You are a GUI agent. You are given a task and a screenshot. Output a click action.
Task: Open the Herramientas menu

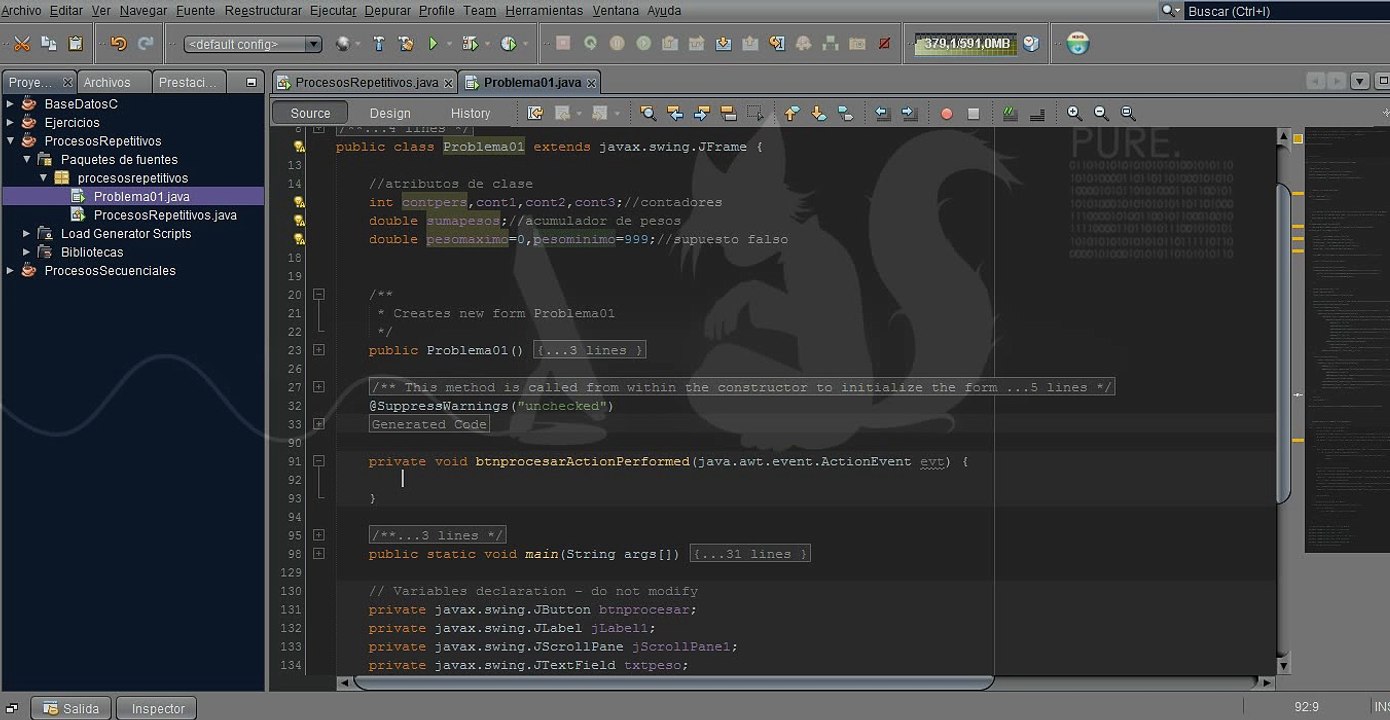(x=544, y=10)
